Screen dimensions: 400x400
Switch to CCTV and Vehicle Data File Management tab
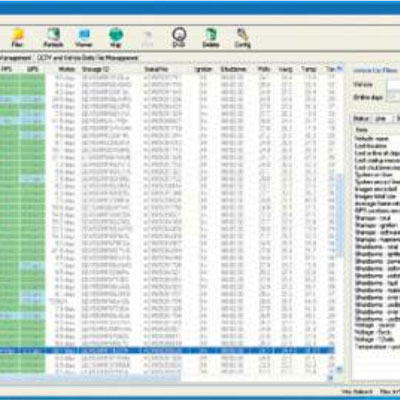coord(88,58)
